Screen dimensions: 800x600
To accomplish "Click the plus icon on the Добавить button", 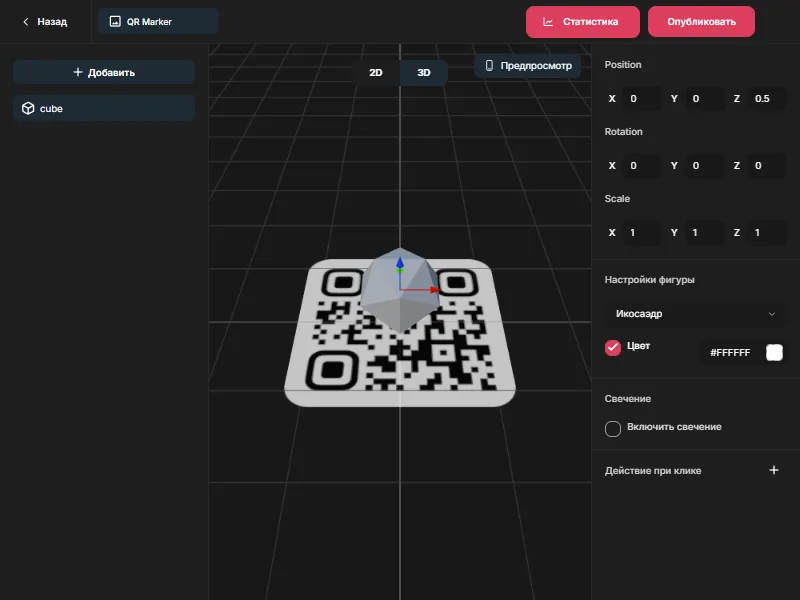I will pyautogui.click(x=78, y=72).
